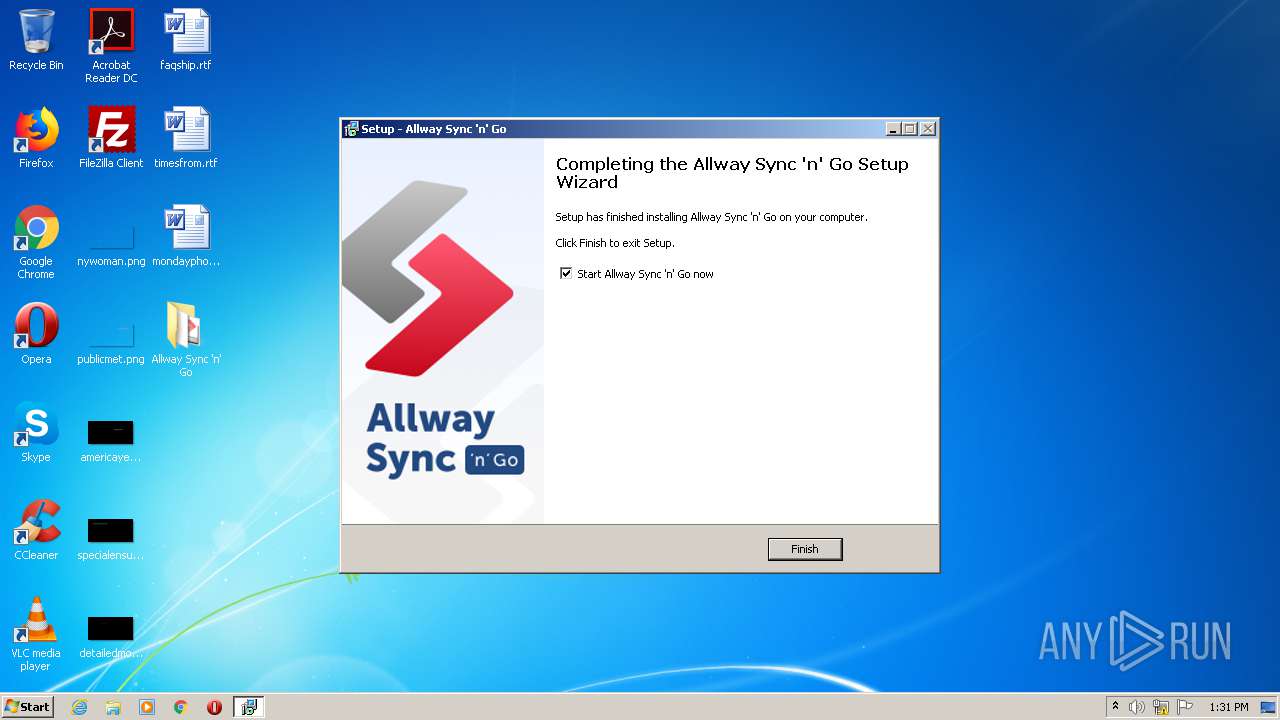Open Opera icon in the taskbar
This screenshot has width=1280, height=720.
pos(214,707)
